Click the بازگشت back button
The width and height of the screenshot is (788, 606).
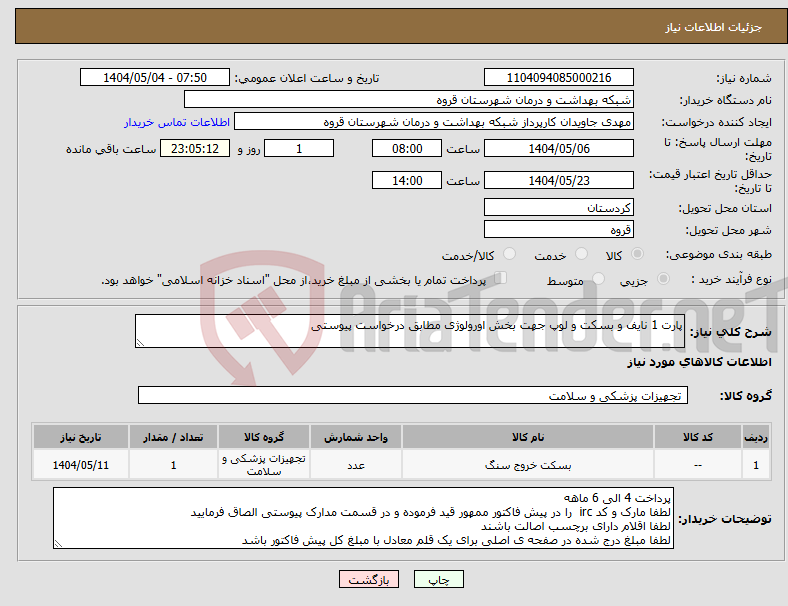tap(369, 579)
